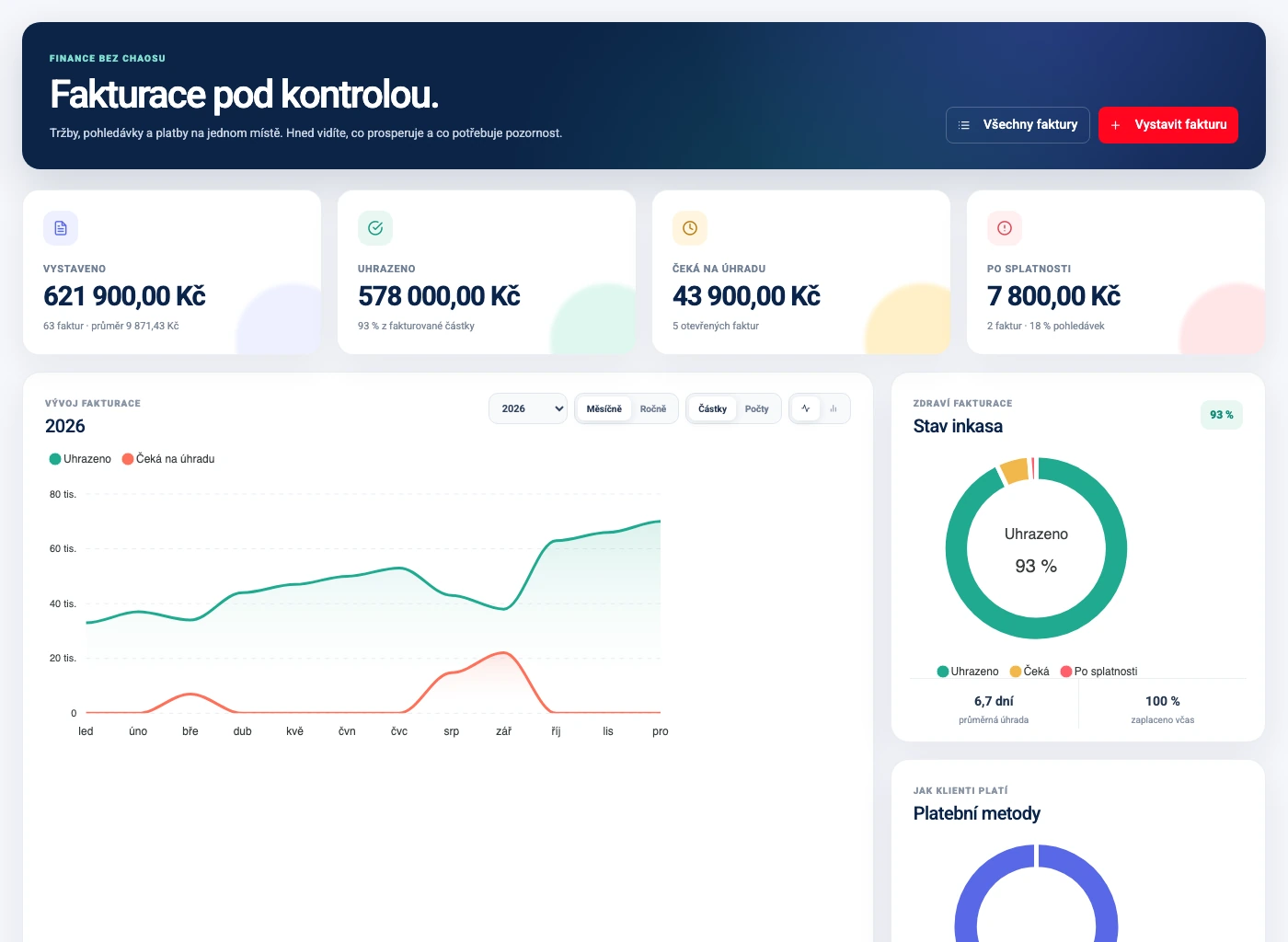Click "2 faktur · 18 % pohledávek" text

click(x=1046, y=326)
